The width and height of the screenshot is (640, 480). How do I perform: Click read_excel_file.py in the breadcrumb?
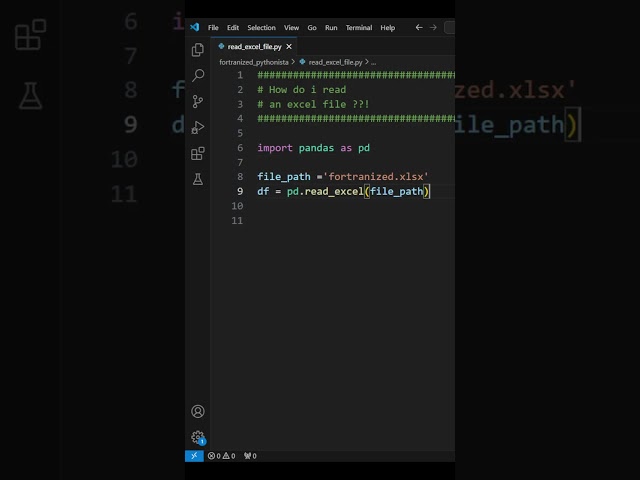click(x=335, y=62)
